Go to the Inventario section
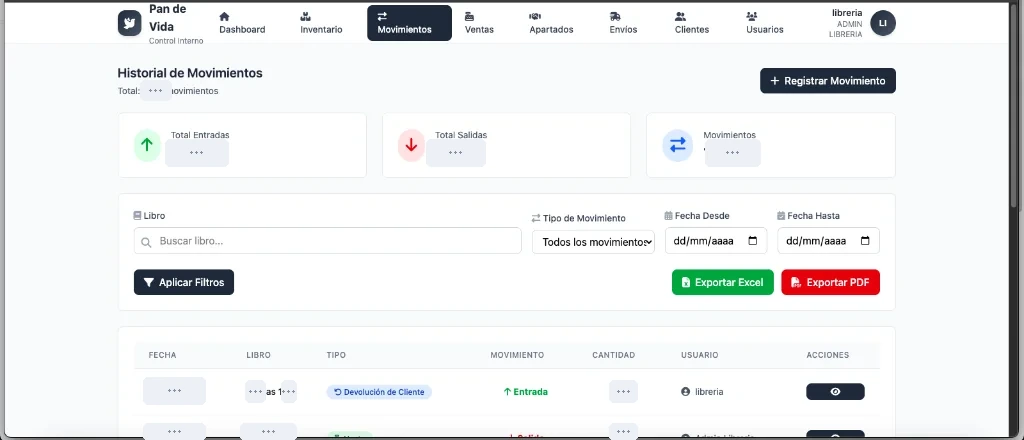 [321, 23]
